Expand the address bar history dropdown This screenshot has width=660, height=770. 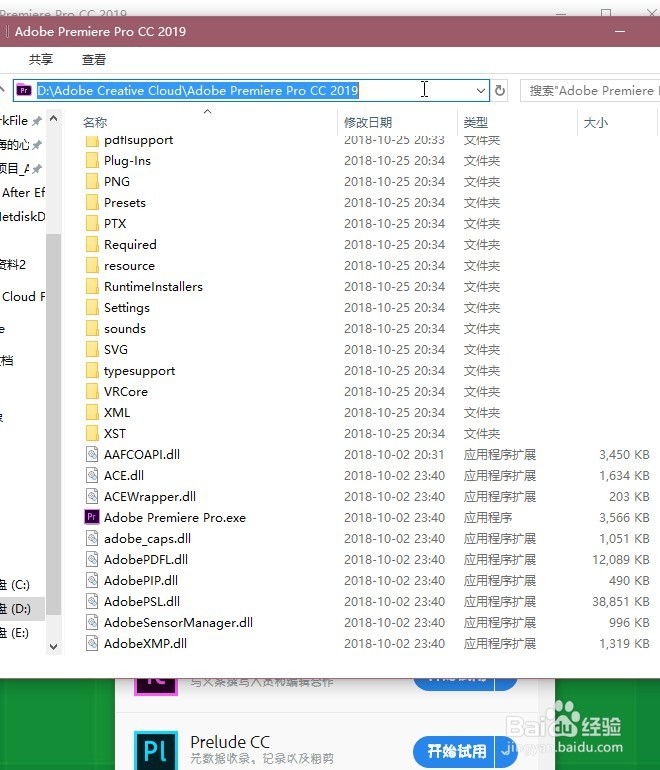(481, 90)
